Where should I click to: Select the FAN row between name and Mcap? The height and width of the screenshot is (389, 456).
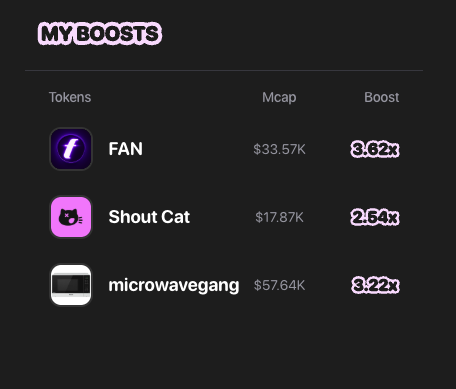(198, 149)
